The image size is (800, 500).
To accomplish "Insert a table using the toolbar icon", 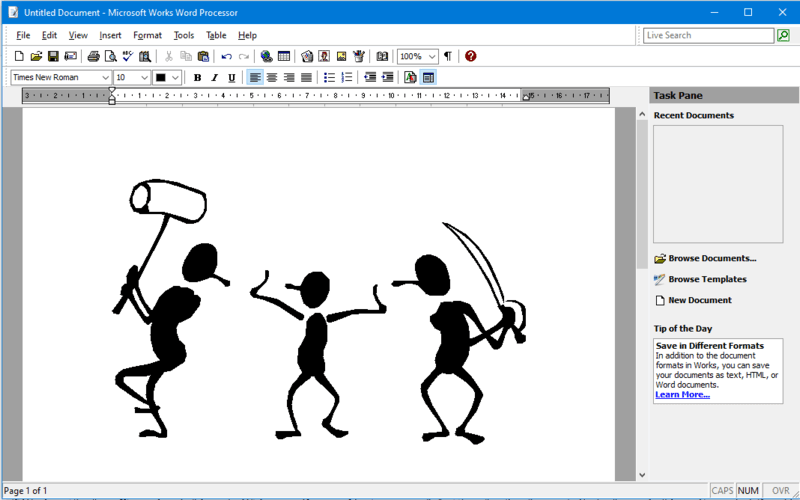I will click(x=284, y=57).
